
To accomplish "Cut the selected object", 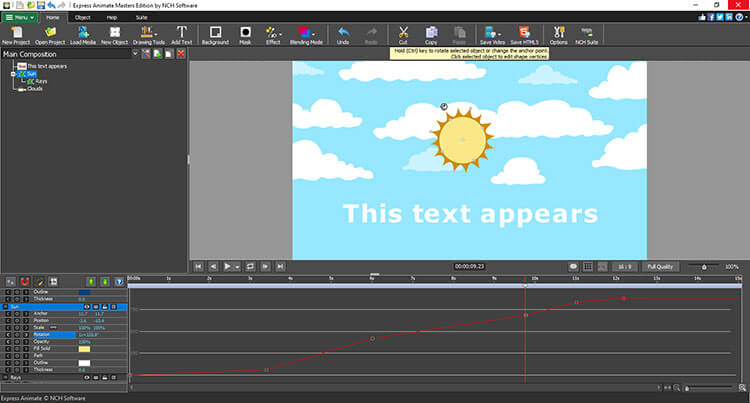I will pyautogui.click(x=403, y=35).
